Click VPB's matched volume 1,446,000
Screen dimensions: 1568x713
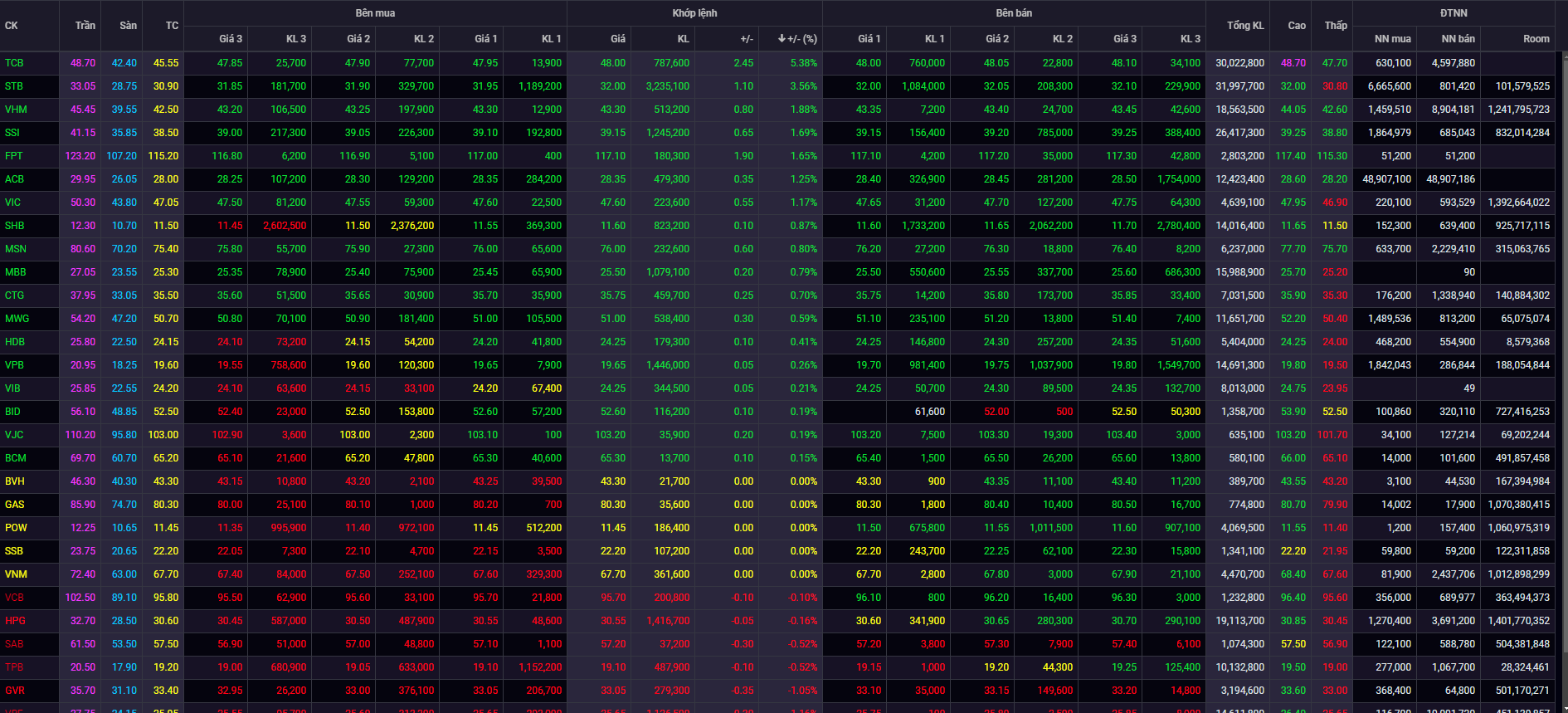(x=668, y=365)
